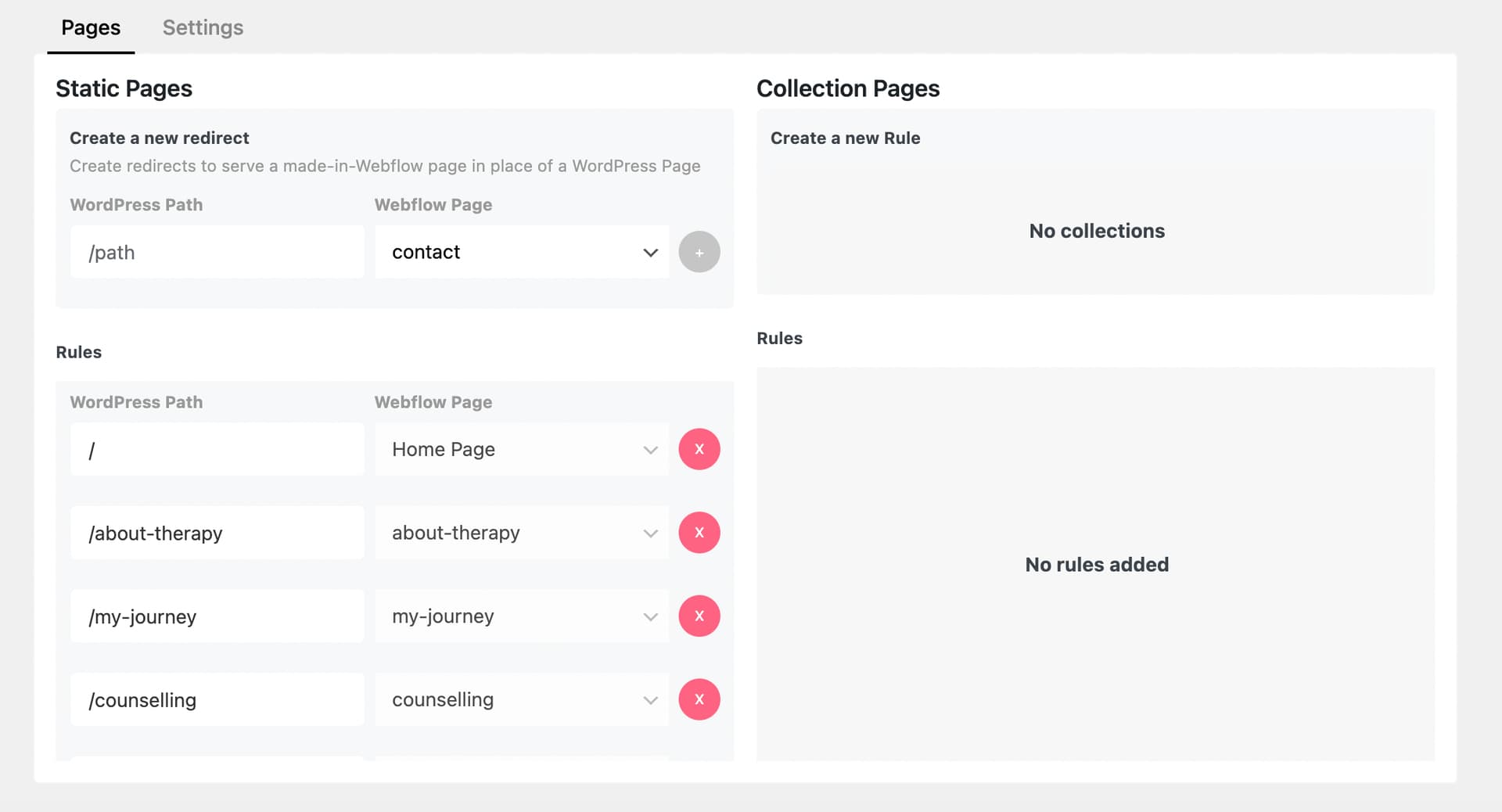1502x812 pixels.
Task: Click the 'No rules added' message
Action: [x=1097, y=565]
